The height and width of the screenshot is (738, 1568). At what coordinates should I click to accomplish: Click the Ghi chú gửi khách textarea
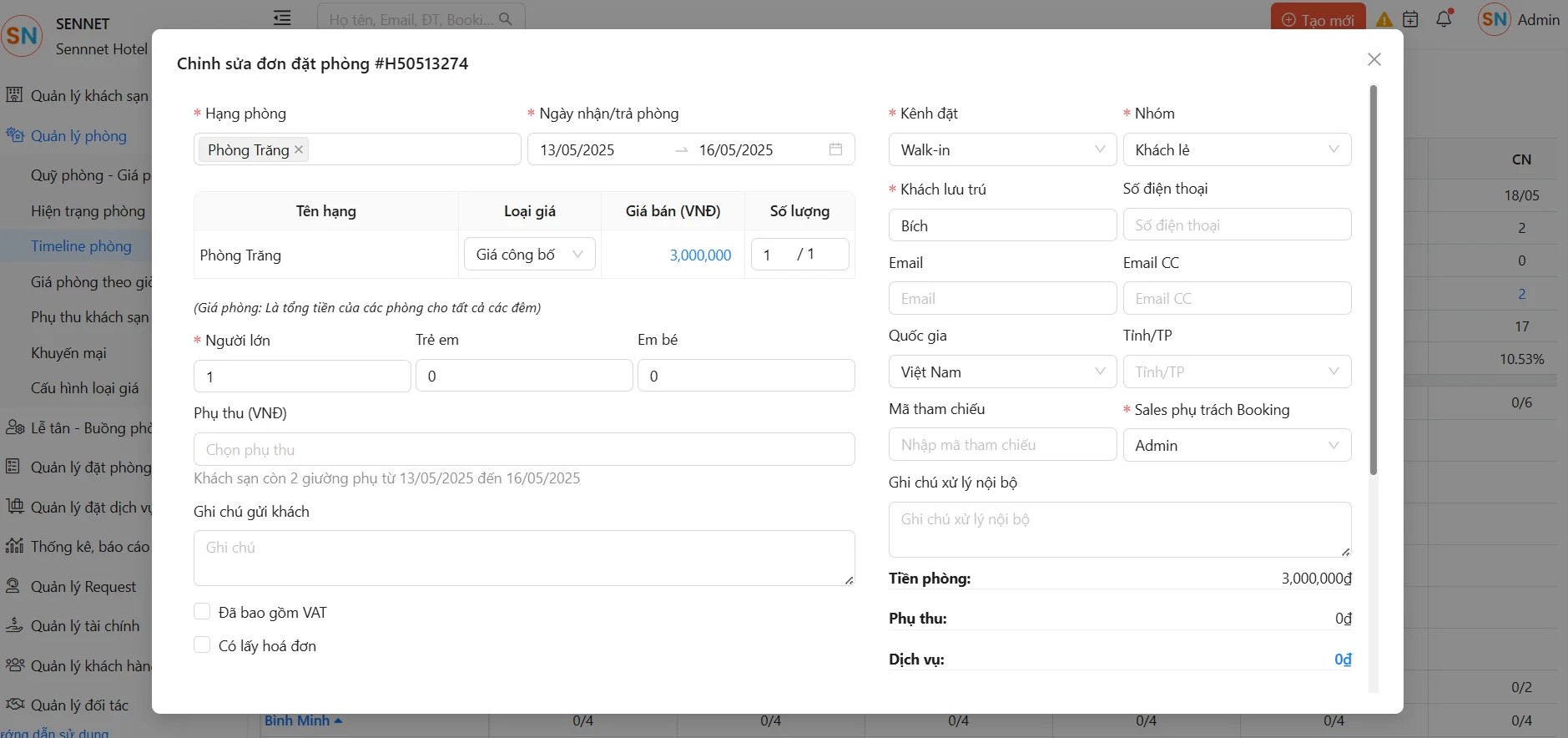[x=524, y=558]
